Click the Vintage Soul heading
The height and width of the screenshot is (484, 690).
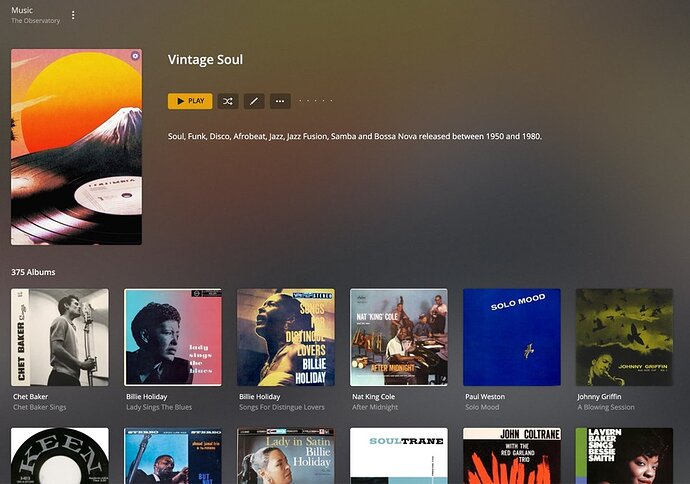click(205, 59)
